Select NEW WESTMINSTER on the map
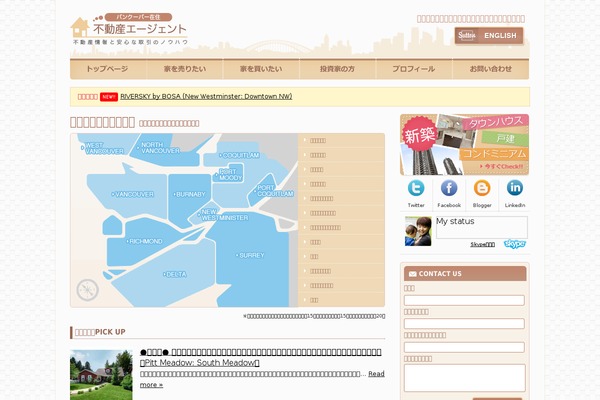600x400 pixels. 223,215
